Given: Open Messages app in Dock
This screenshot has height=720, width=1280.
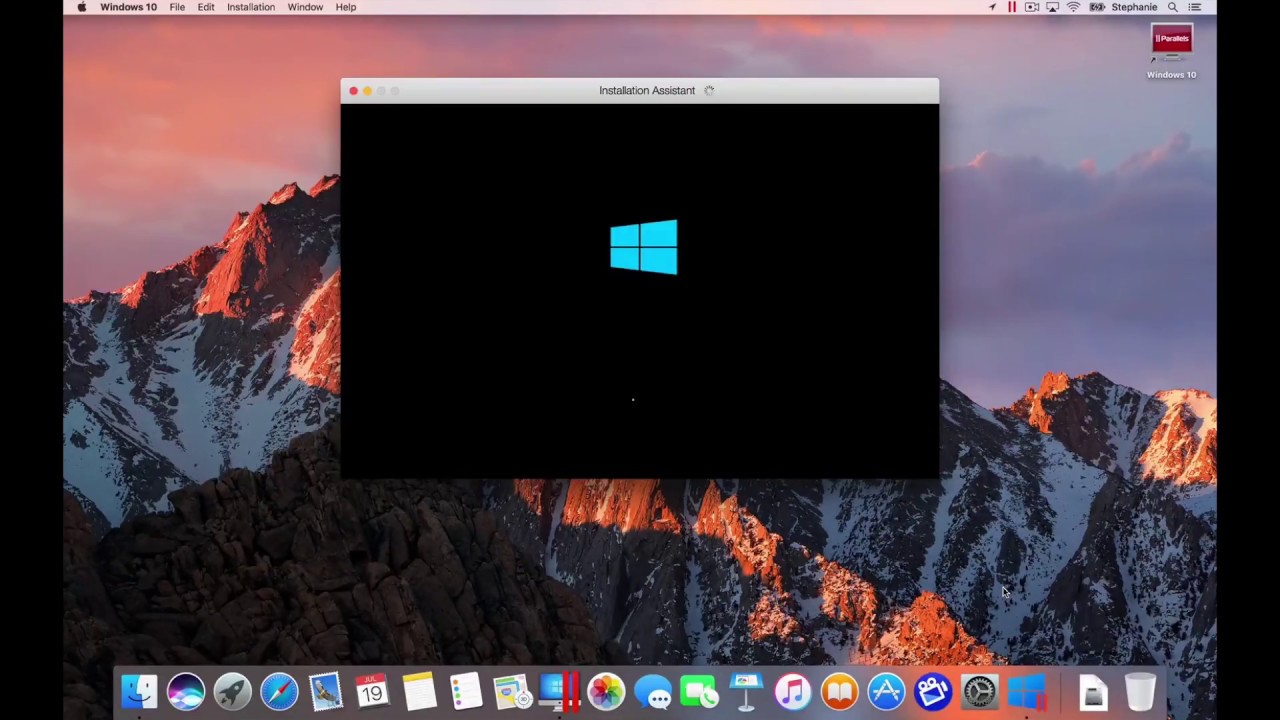Looking at the screenshot, I should coord(652,692).
